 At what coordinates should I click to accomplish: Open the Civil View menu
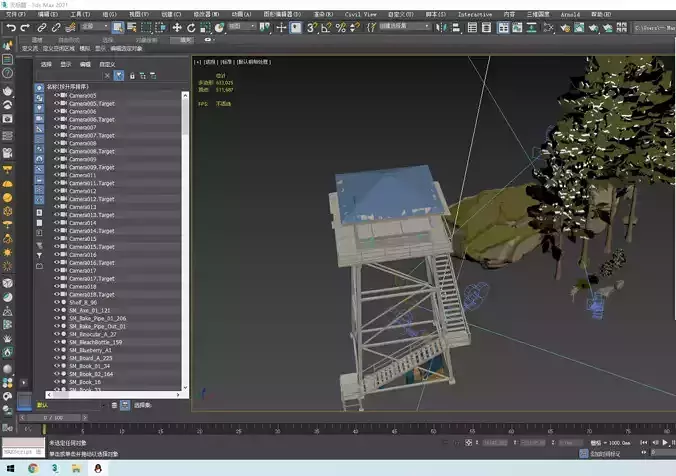coord(360,14)
